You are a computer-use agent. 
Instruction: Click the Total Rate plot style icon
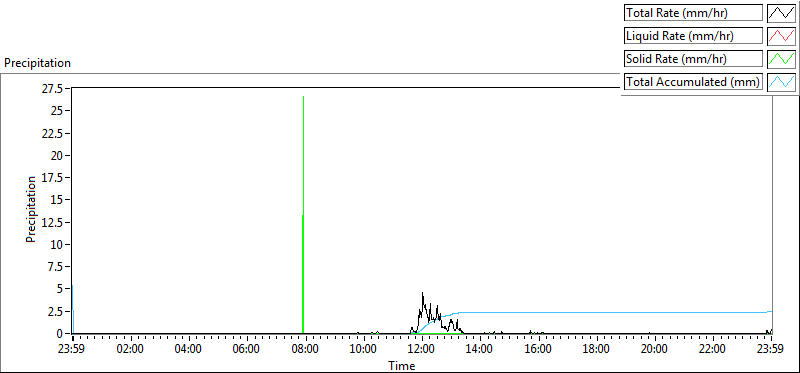[x=781, y=13]
